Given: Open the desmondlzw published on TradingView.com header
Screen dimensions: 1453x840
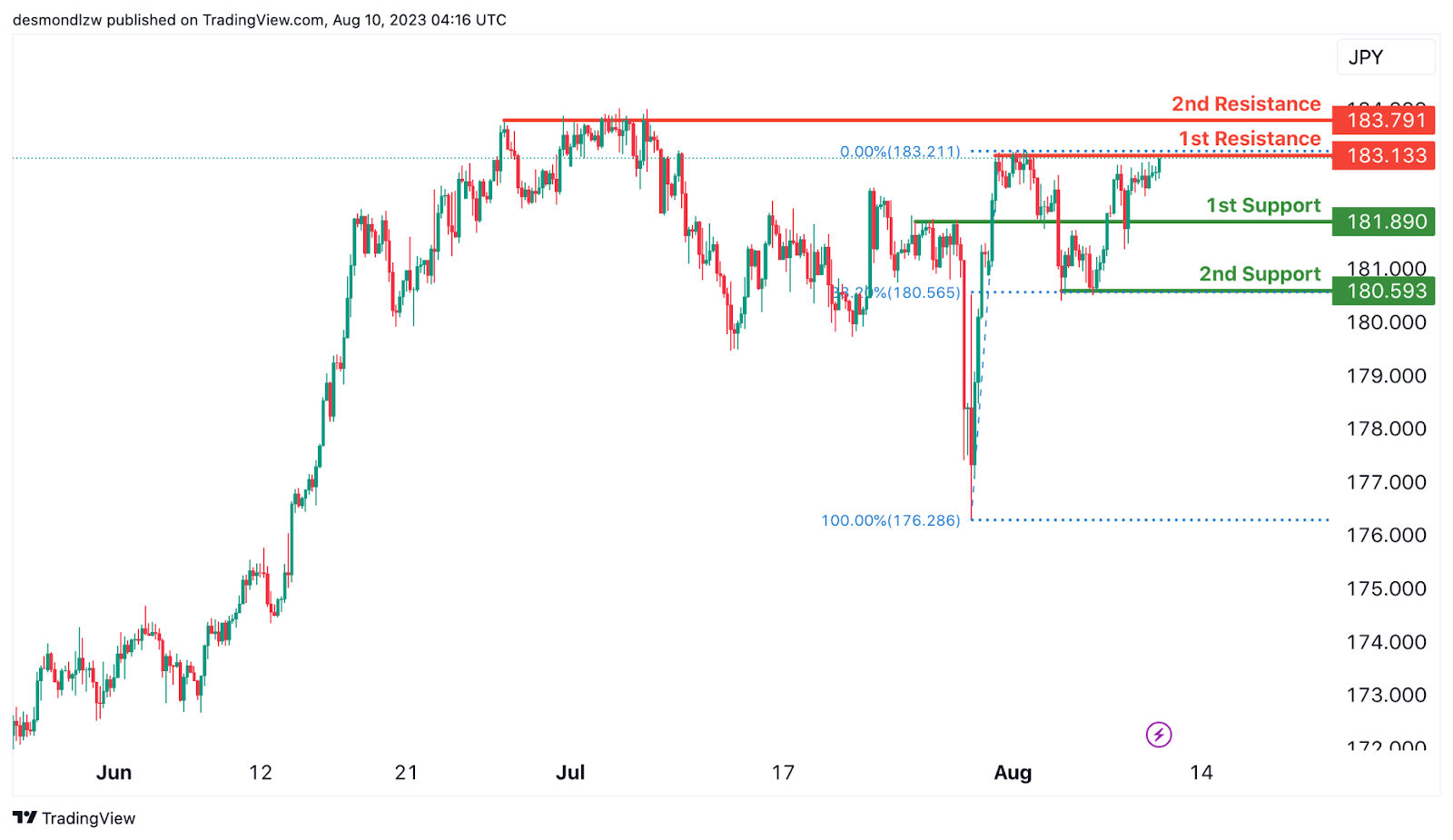Looking at the screenshot, I should click(x=260, y=20).
